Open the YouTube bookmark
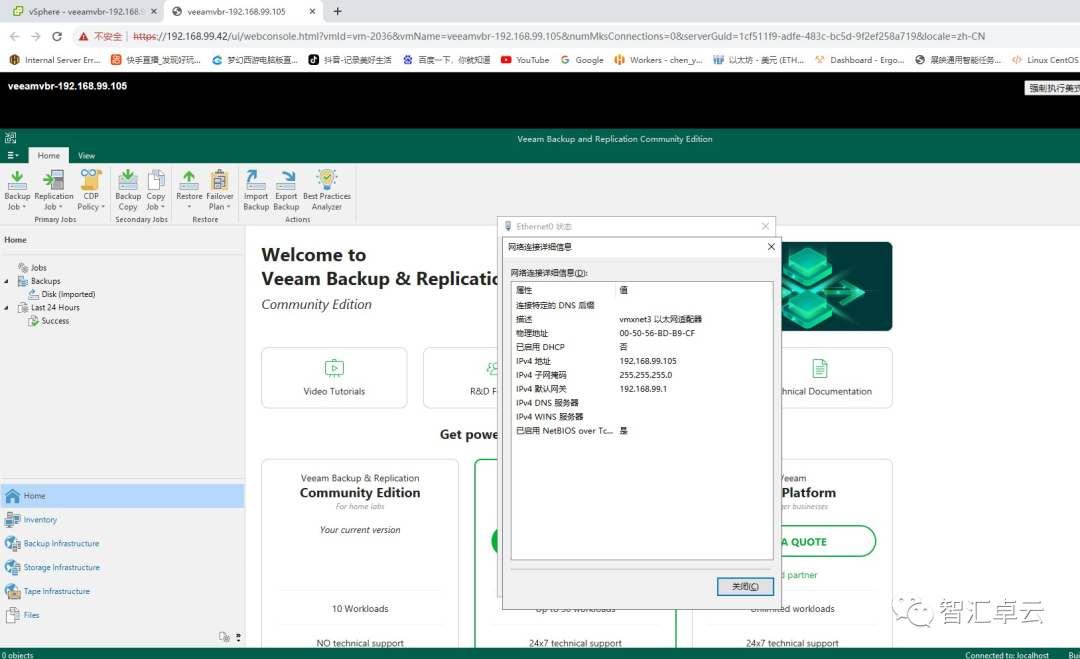The width and height of the screenshot is (1080, 659). click(x=525, y=60)
